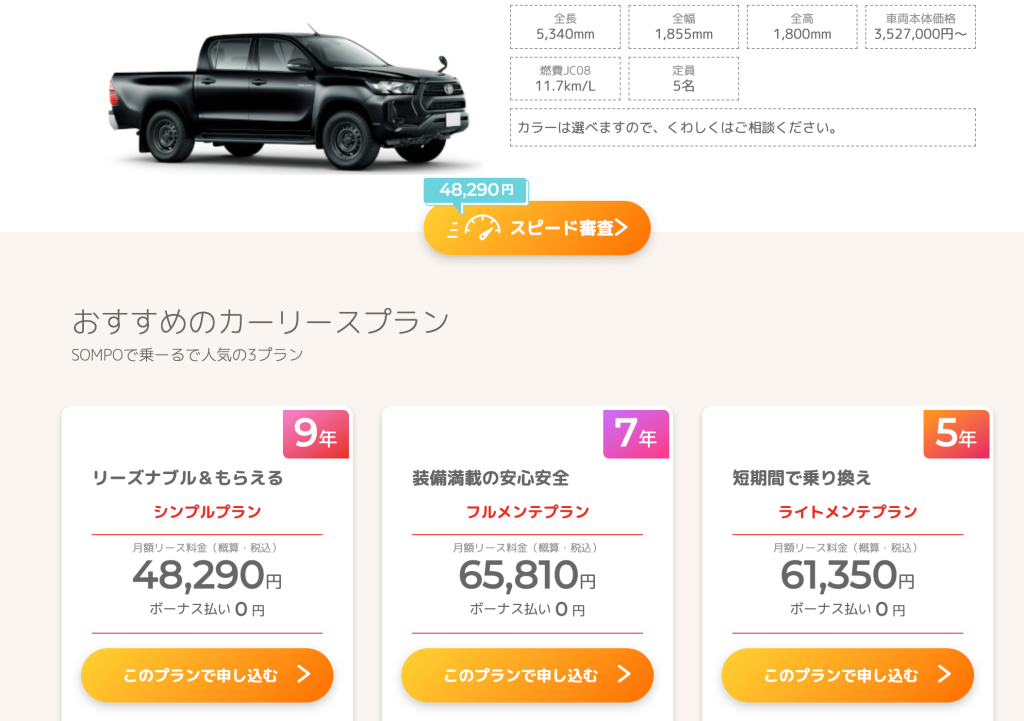Click the 7年 lease term badge

click(636, 434)
